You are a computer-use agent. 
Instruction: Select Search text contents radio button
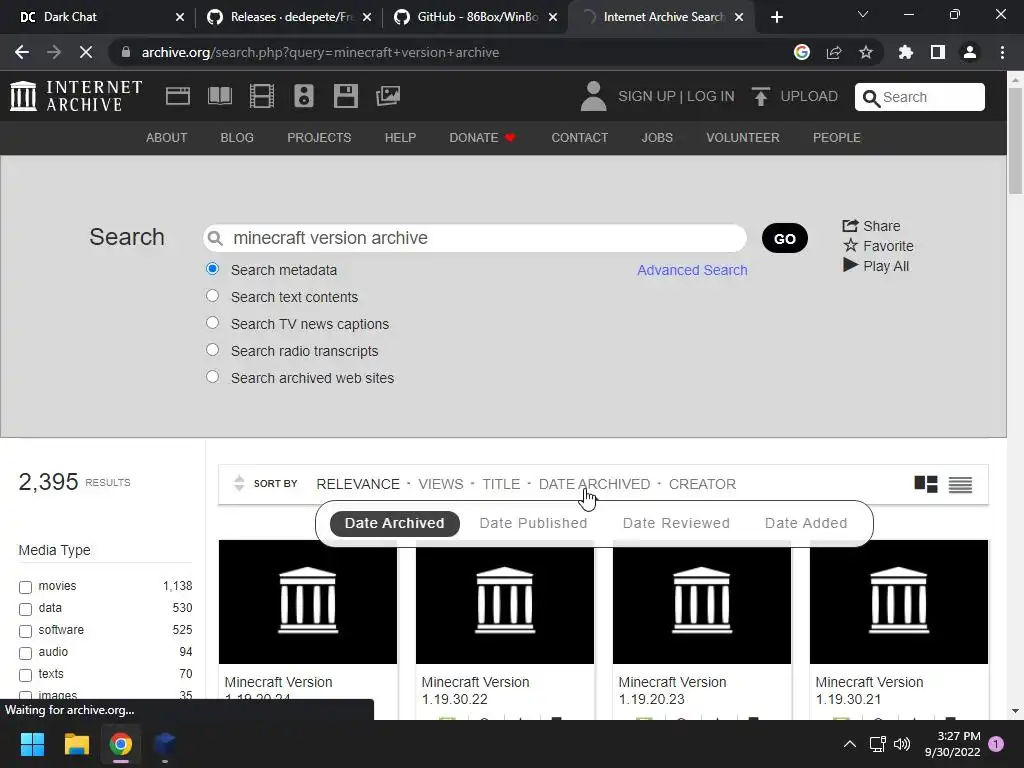point(212,296)
